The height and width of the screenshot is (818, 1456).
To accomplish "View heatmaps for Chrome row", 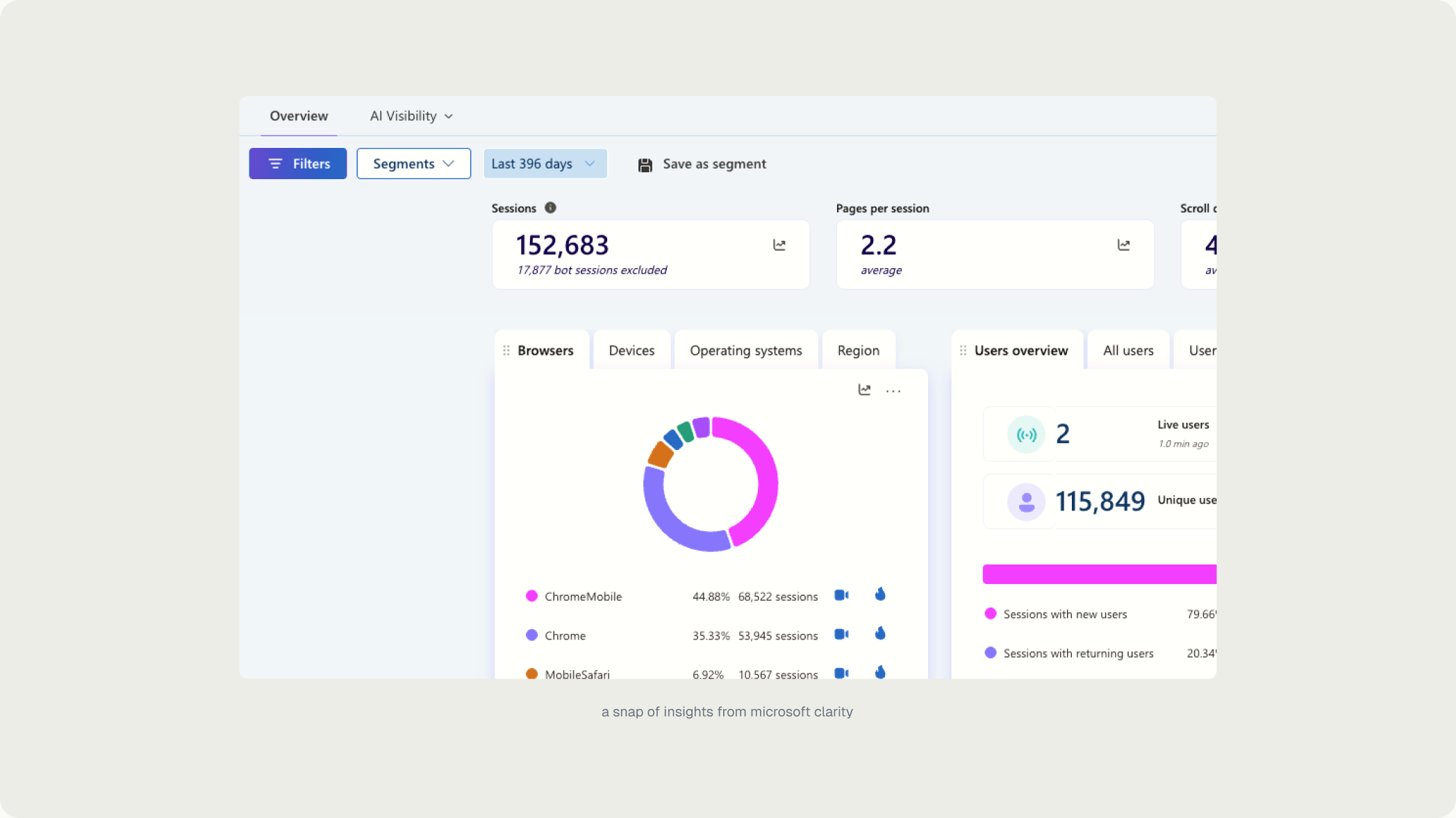I will tap(880, 633).
